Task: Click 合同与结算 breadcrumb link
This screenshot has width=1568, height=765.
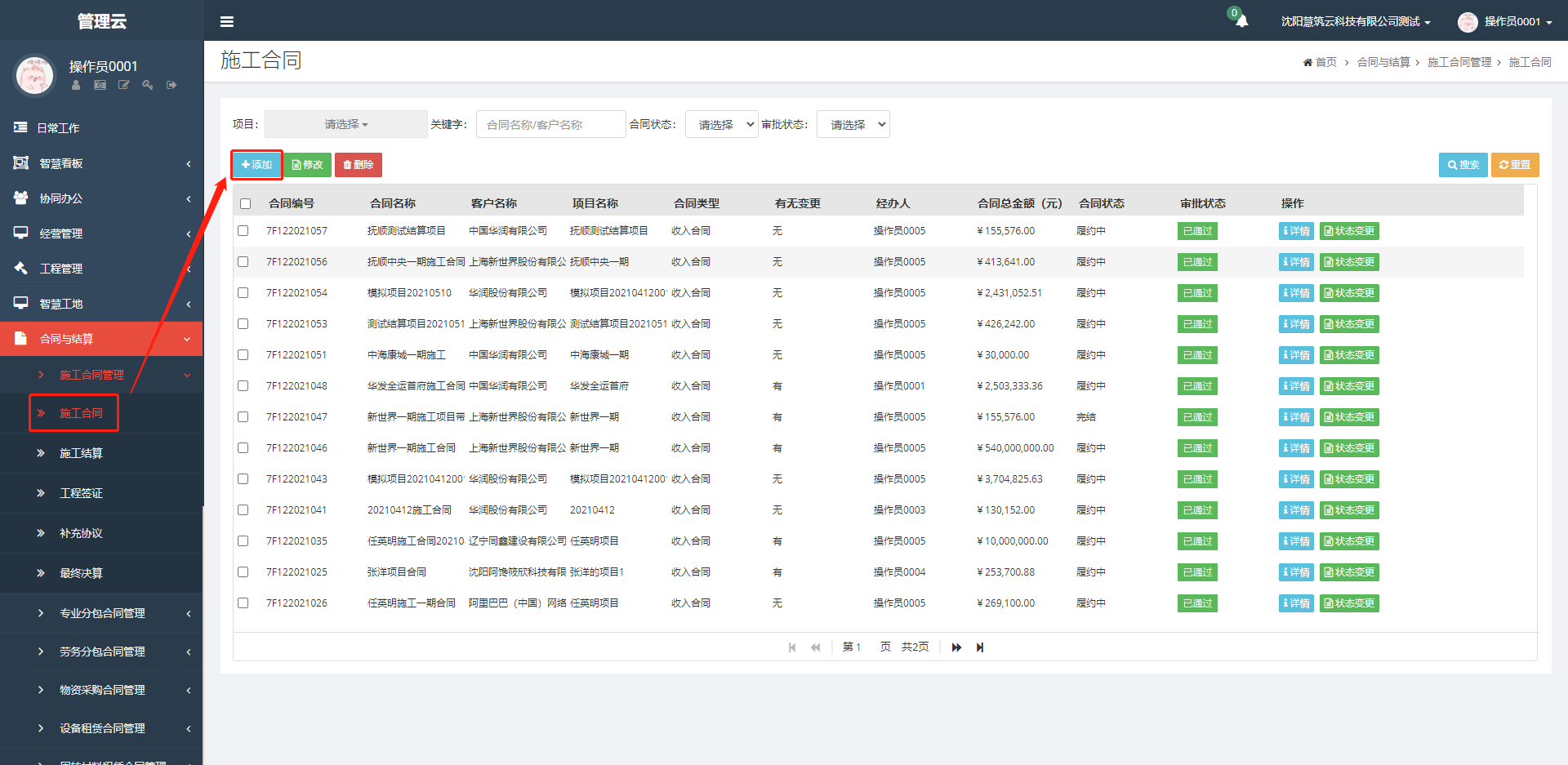Action: tap(1383, 63)
